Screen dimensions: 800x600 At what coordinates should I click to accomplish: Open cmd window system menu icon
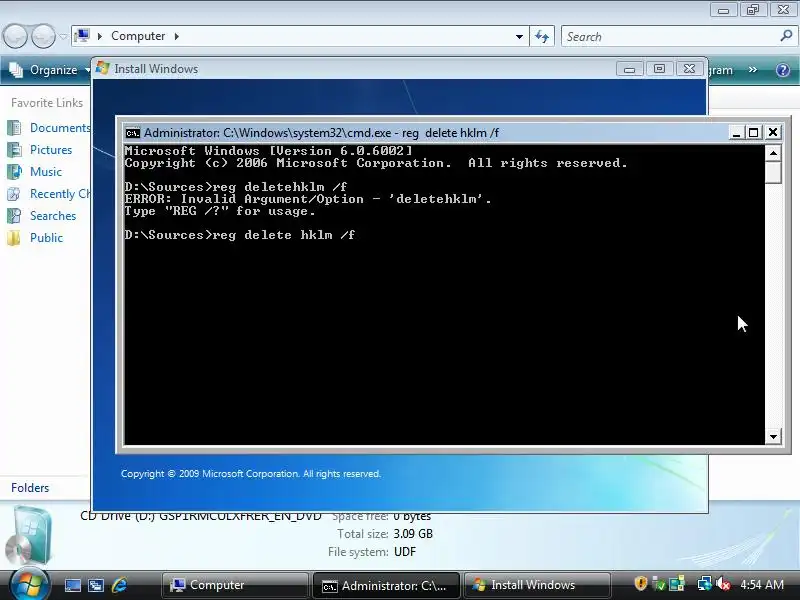(x=133, y=133)
